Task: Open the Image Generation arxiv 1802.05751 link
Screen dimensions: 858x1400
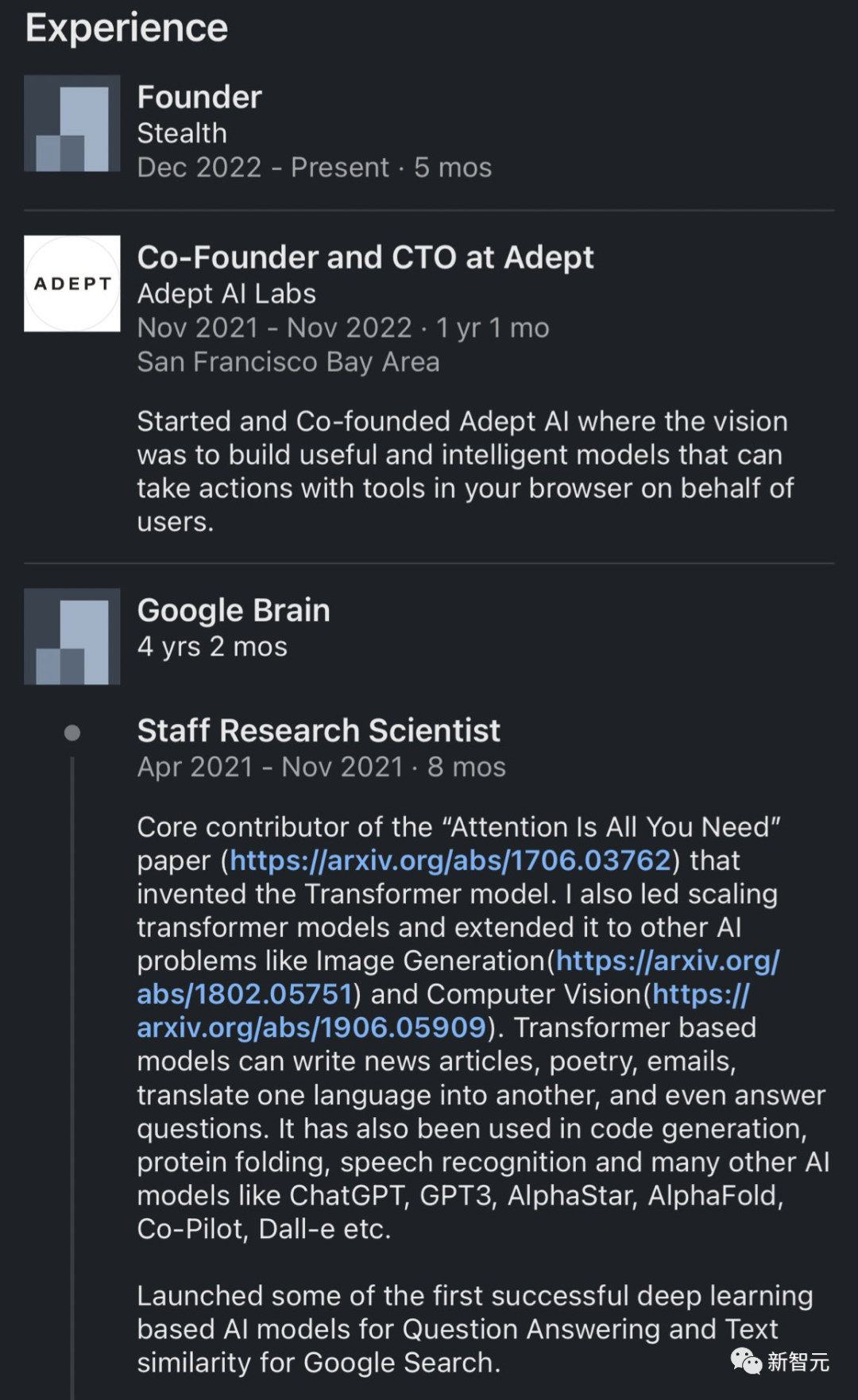Action: (458, 977)
